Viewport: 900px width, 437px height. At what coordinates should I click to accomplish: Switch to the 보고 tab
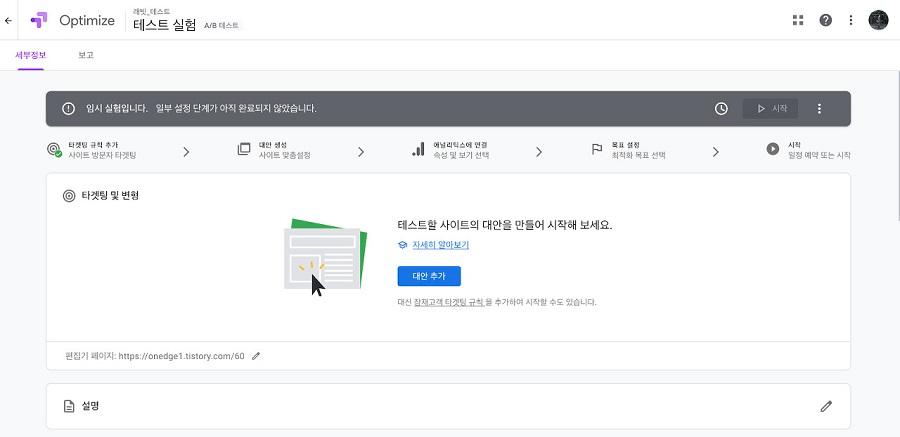[86, 55]
